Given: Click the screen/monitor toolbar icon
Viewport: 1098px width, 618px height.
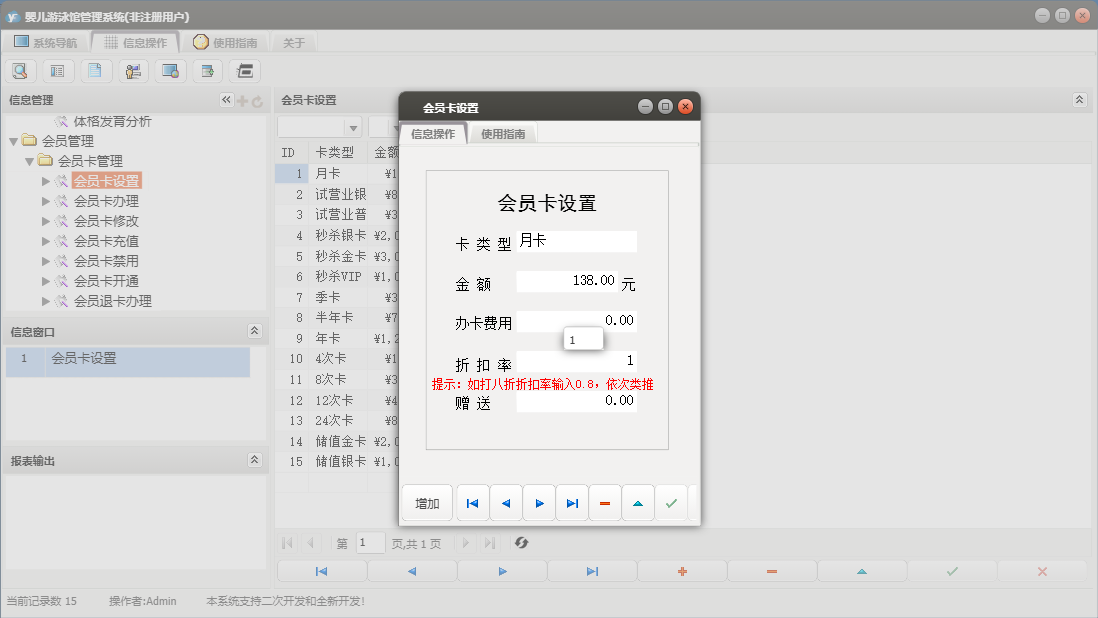Looking at the screenshot, I should coord(171,70).
